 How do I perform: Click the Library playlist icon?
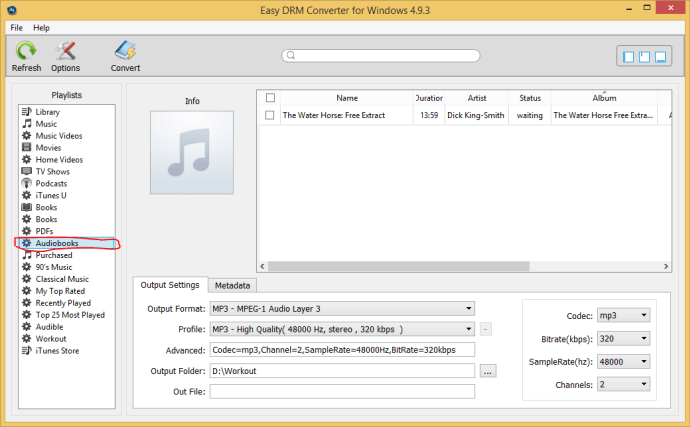coord(27,112)
